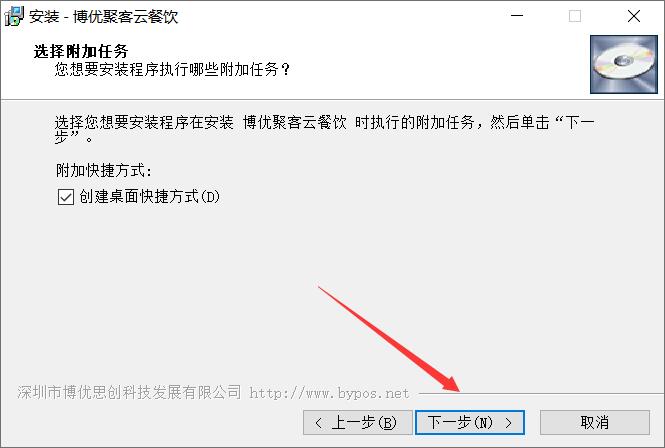The image size is (665, 448).
Task: Cancel the installation with 取消
Action: (x=595, y=423)
